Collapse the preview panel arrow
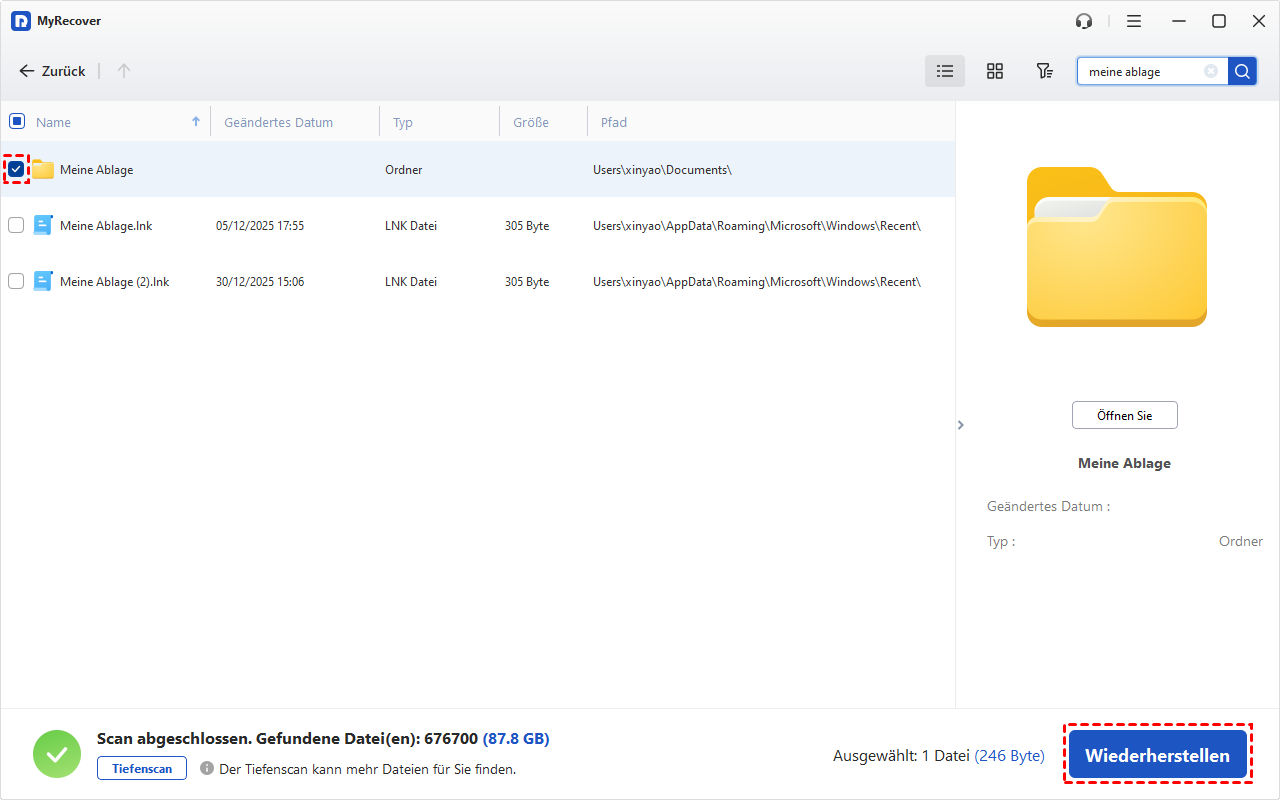The image size is (1280, 800). (961, 425)
